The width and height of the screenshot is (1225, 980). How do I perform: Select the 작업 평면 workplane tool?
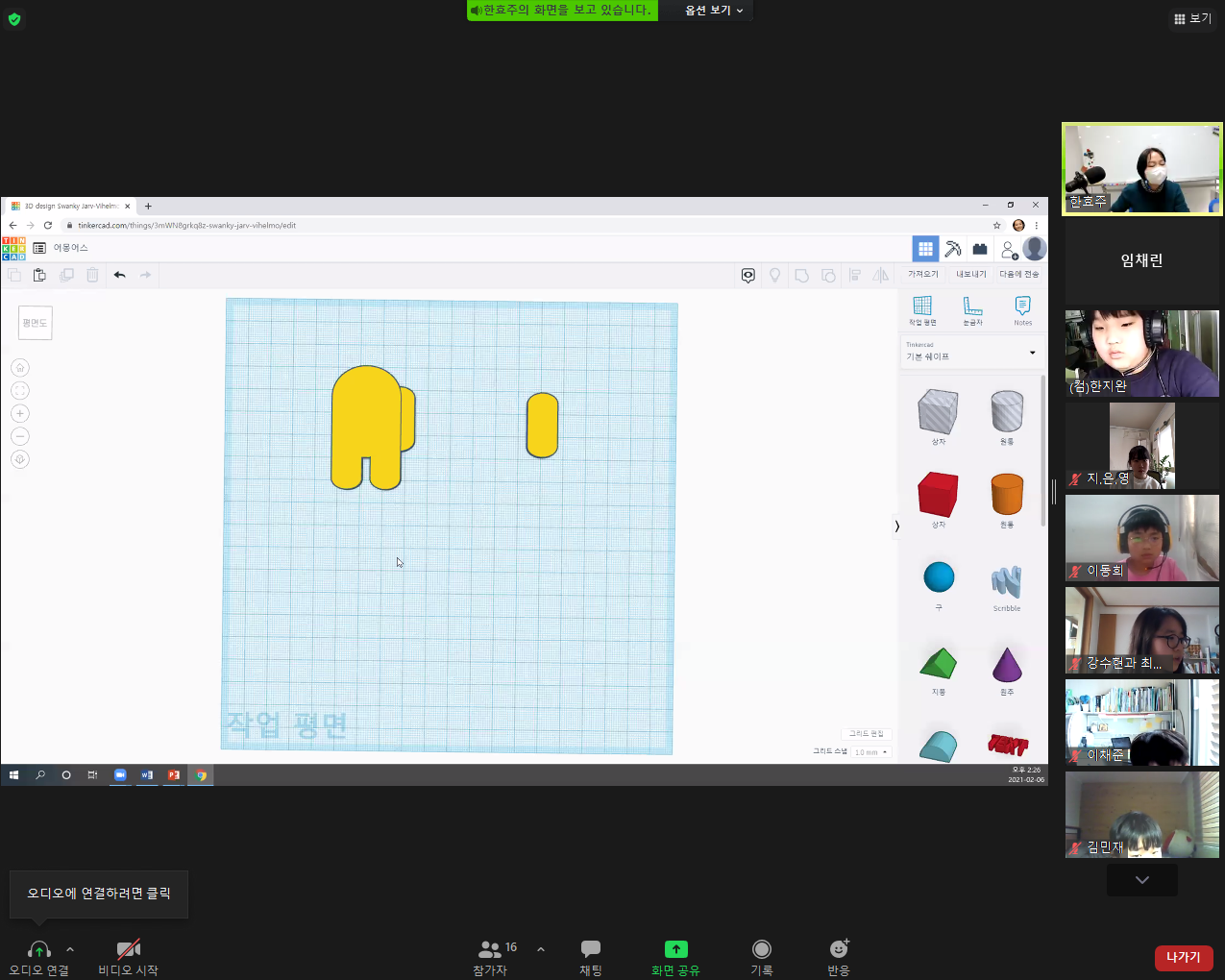coord(922,310)
